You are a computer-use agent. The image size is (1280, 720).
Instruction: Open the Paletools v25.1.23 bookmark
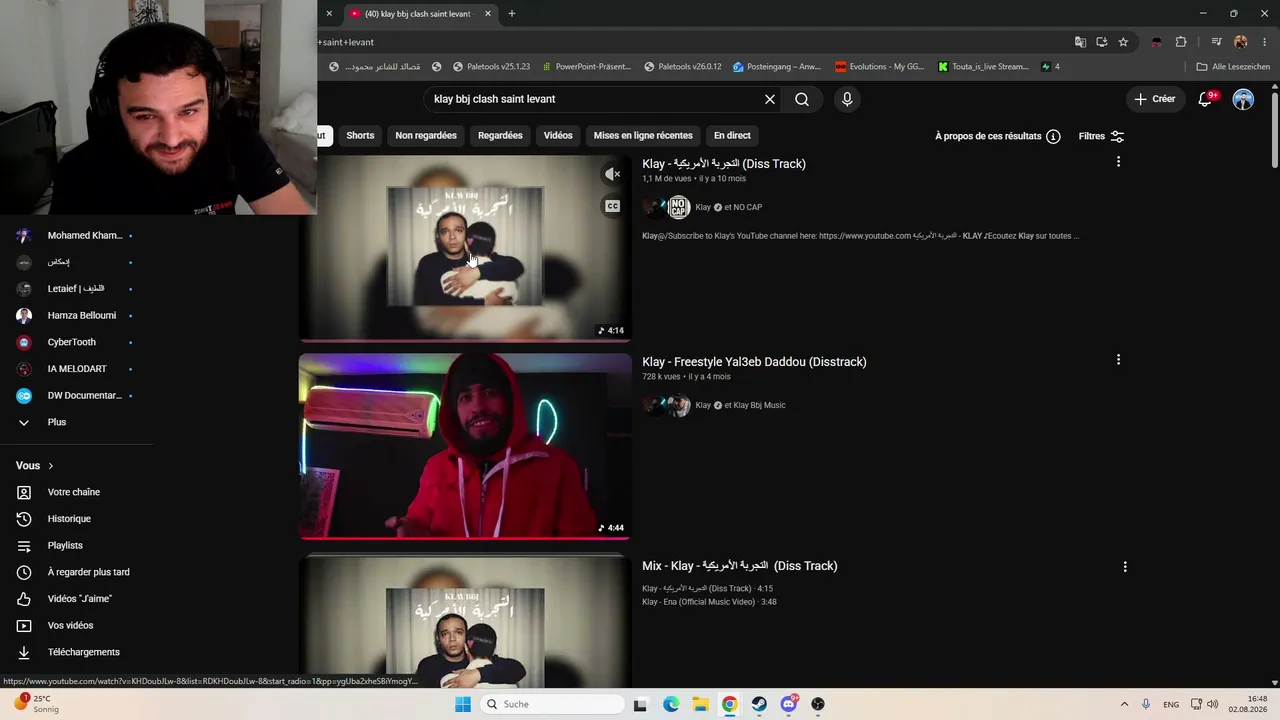(491, 67)
